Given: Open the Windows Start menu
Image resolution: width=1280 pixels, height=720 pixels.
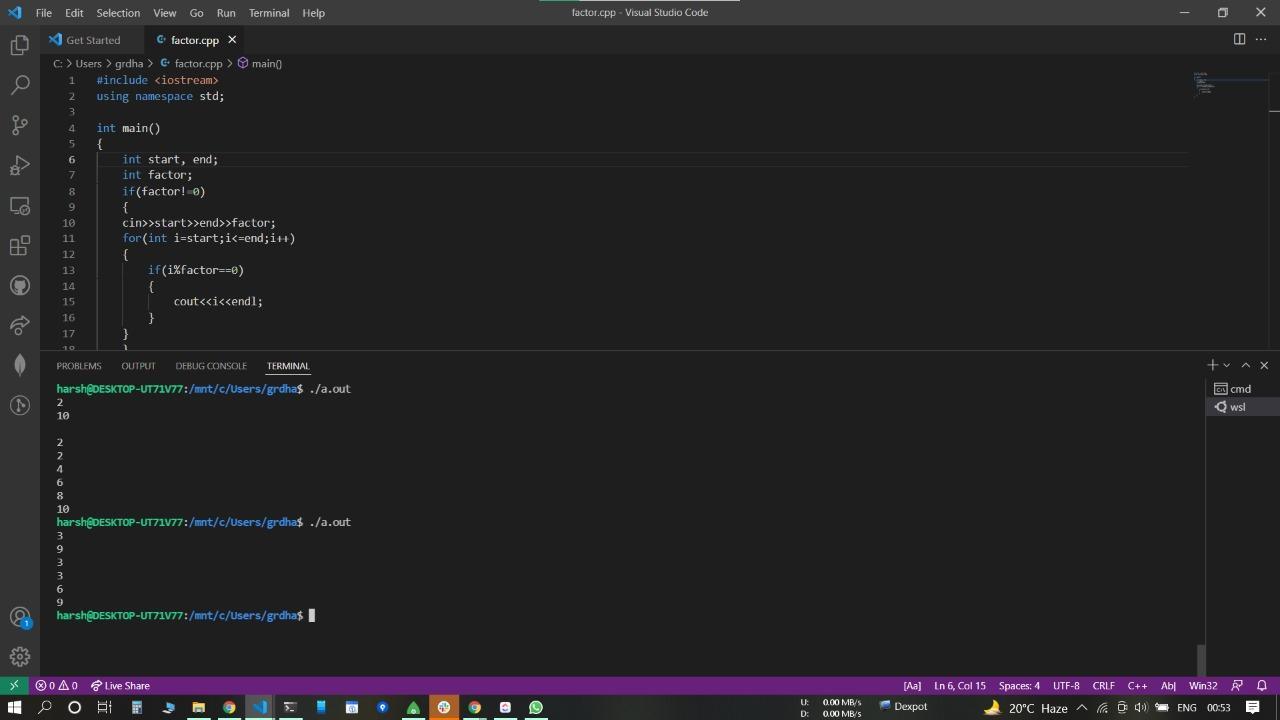Looking at the screenshot, I should pos(14,707).
